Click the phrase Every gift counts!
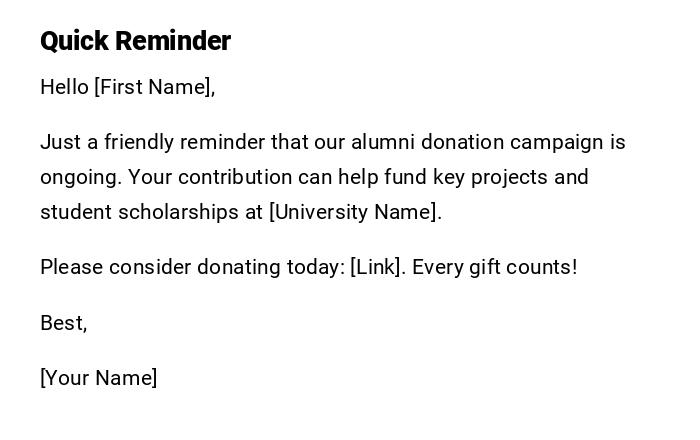Screen dimensions: 700x440 (x=494, y=267)
